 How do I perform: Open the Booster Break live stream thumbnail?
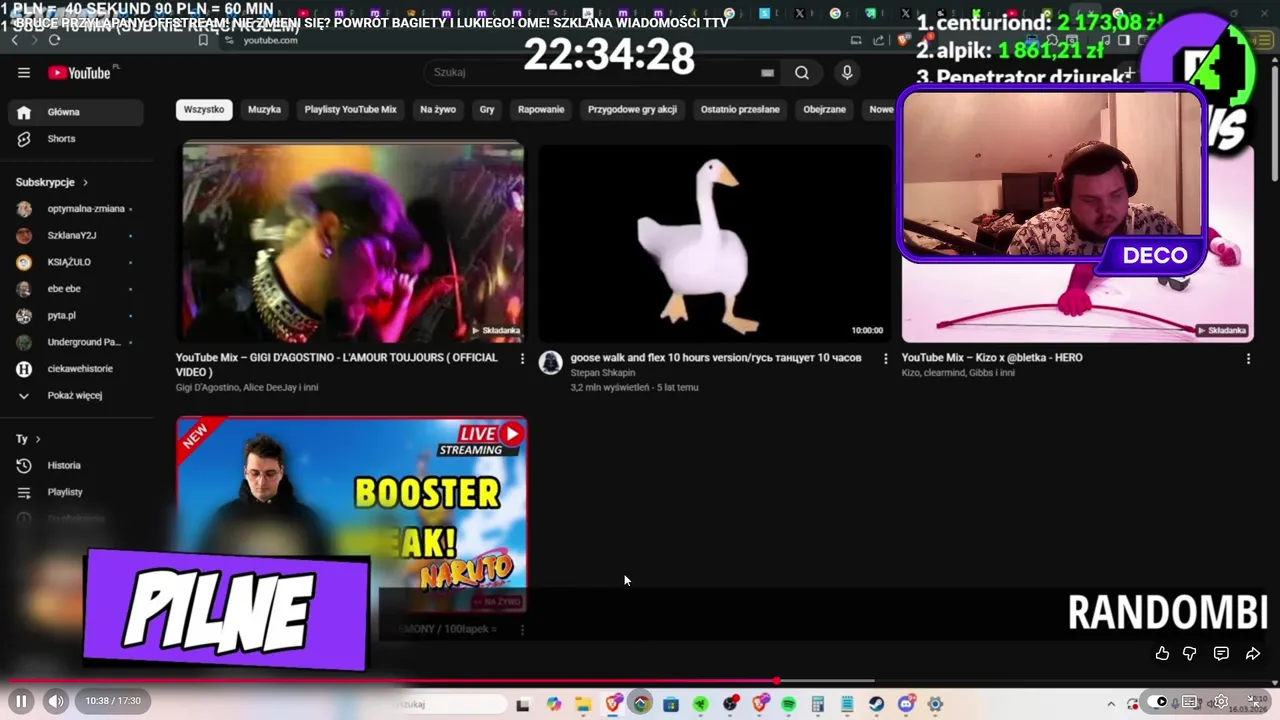(x=352, y=514)
